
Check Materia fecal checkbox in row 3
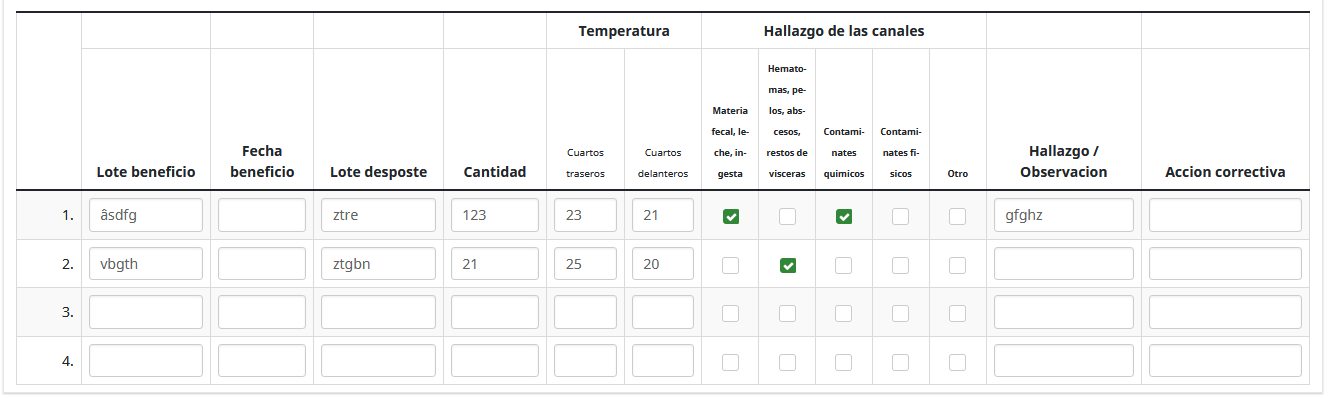click(x=731, y=313)
